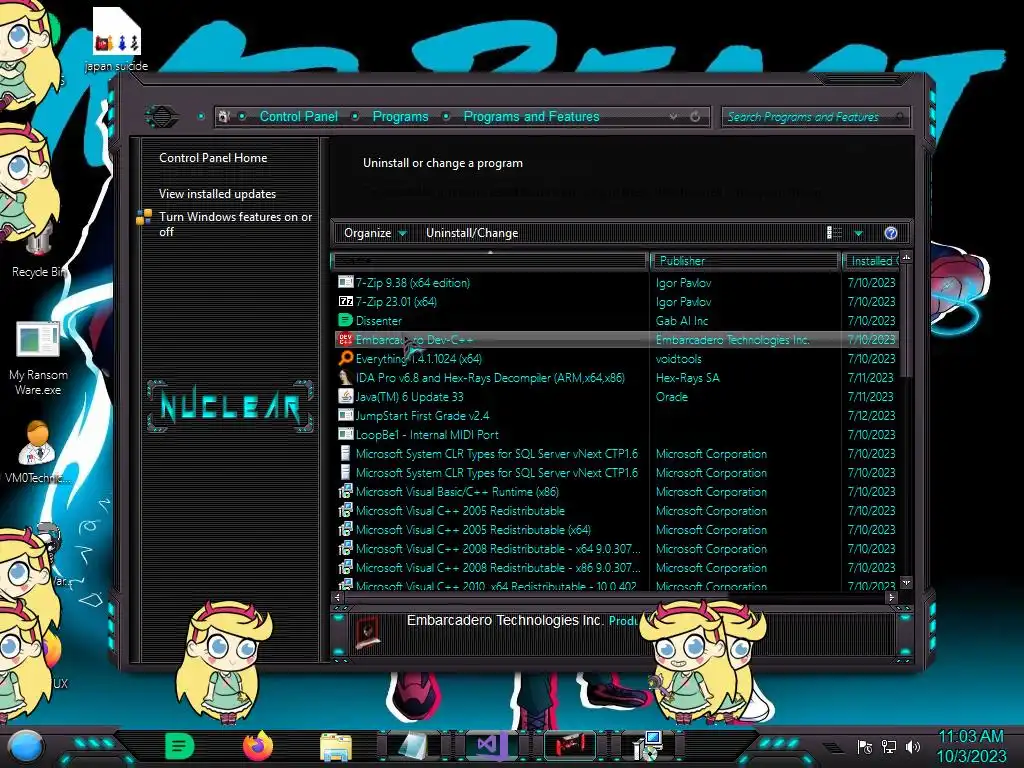
Task: Open the Start orb menu
Action: [x=25, y=748]
